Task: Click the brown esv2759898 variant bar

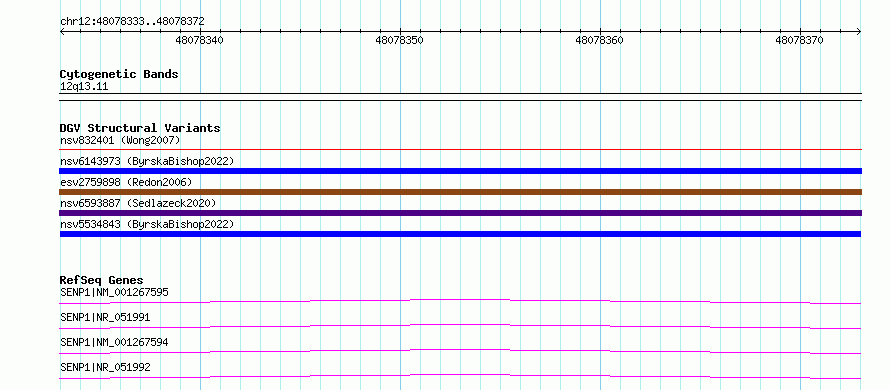Action: 460,192
